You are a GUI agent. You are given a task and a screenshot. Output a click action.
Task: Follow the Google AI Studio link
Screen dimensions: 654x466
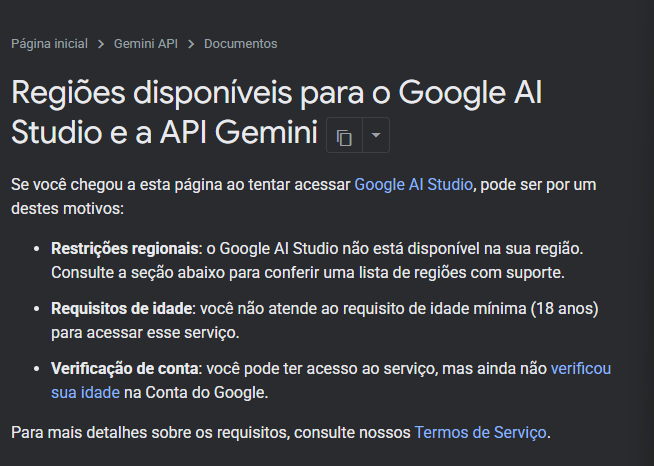413,185
